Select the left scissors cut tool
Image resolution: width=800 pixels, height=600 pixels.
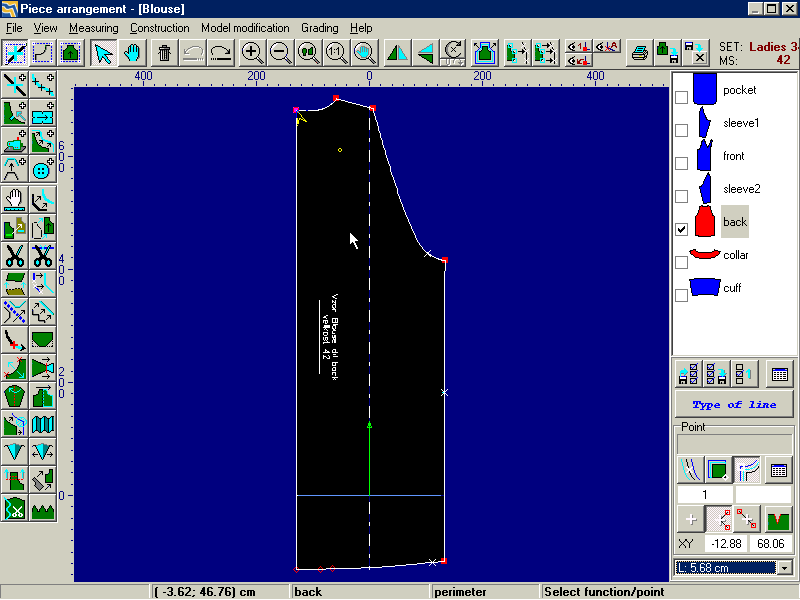coord(15,255)
